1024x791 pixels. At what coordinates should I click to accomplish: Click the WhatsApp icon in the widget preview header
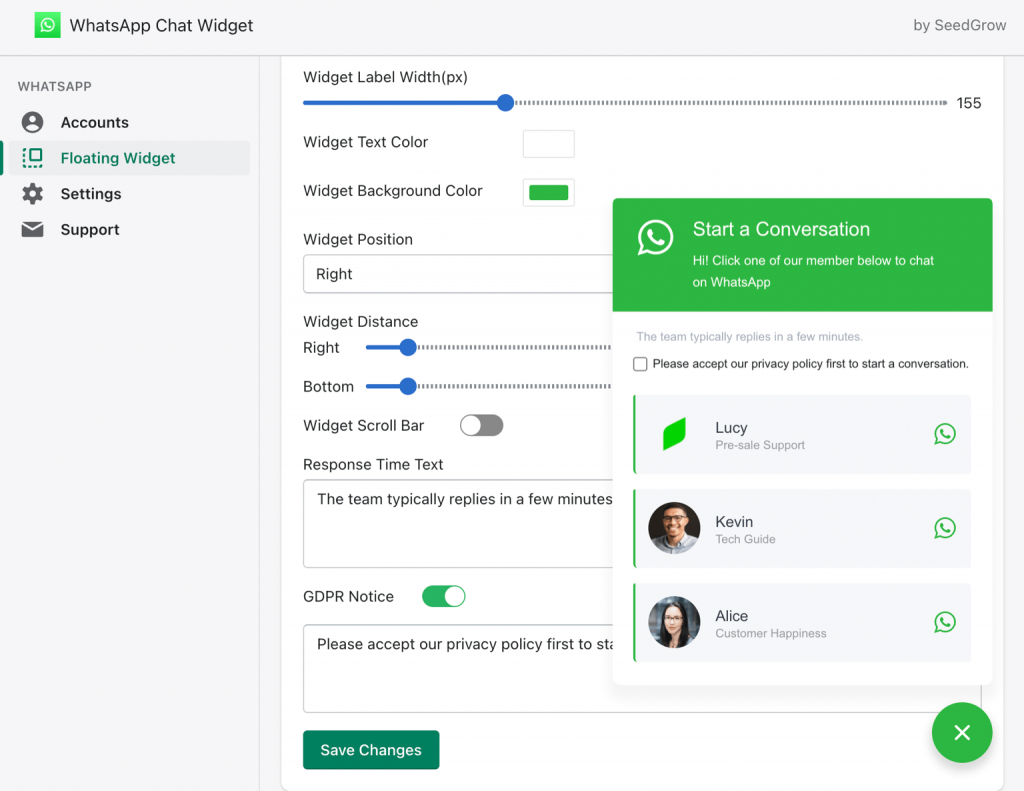coord(655,237)
